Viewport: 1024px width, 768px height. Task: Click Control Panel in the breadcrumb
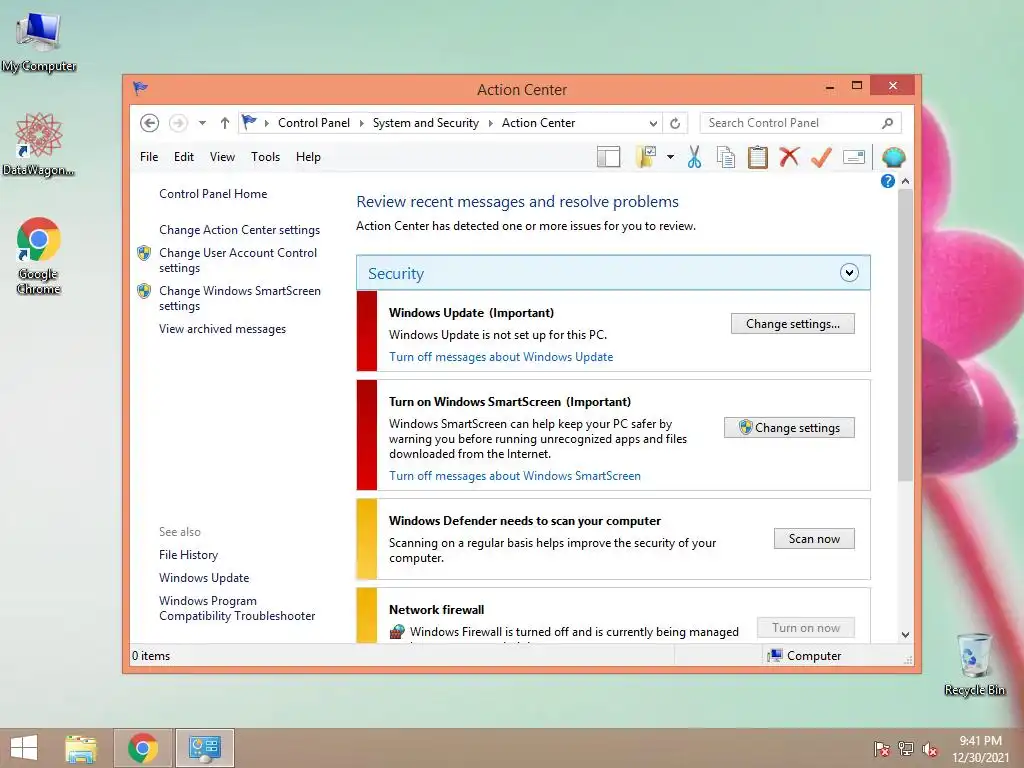[x=313, y=123]
